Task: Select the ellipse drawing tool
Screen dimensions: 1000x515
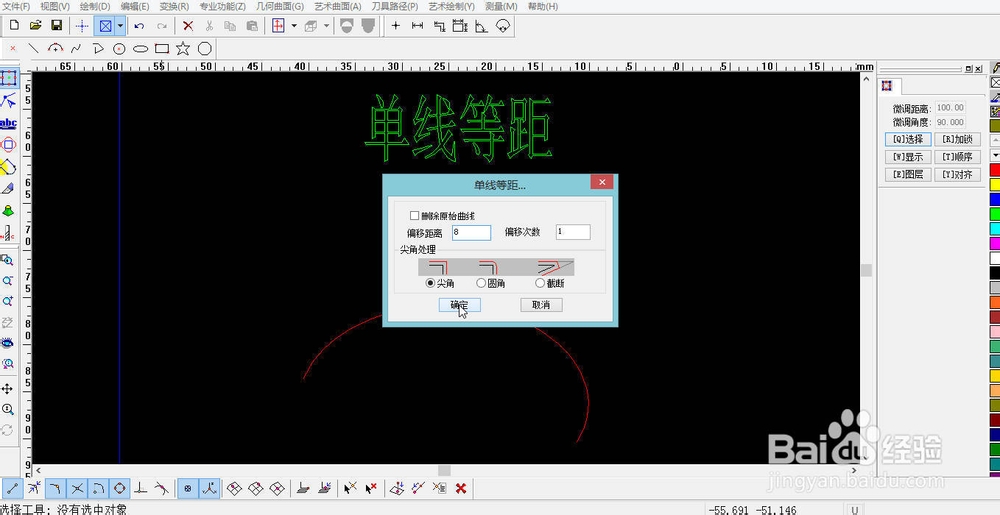Action: (x=140, y=48)
